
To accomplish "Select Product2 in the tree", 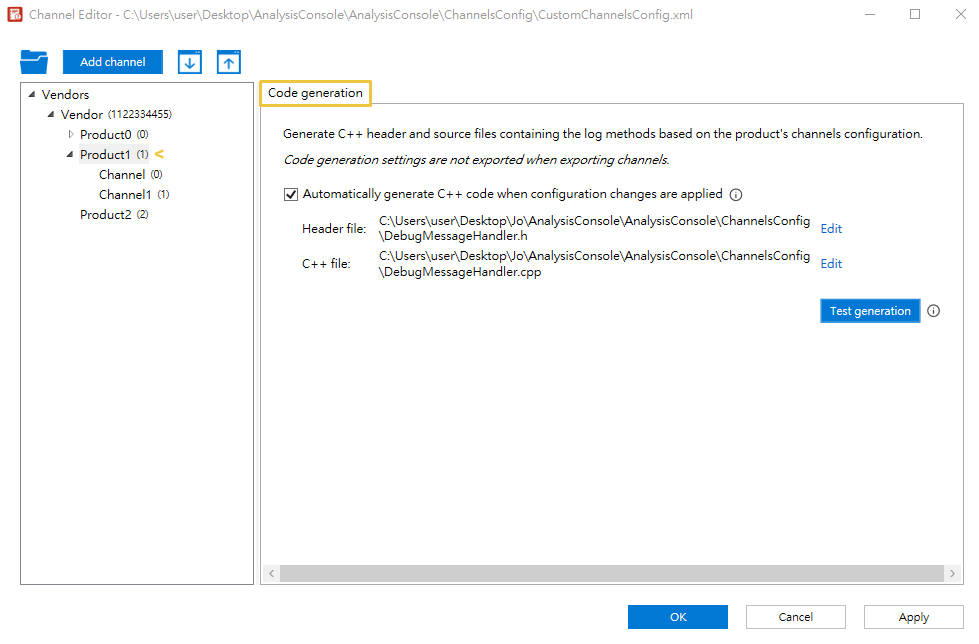I will [x=105, y=215].
